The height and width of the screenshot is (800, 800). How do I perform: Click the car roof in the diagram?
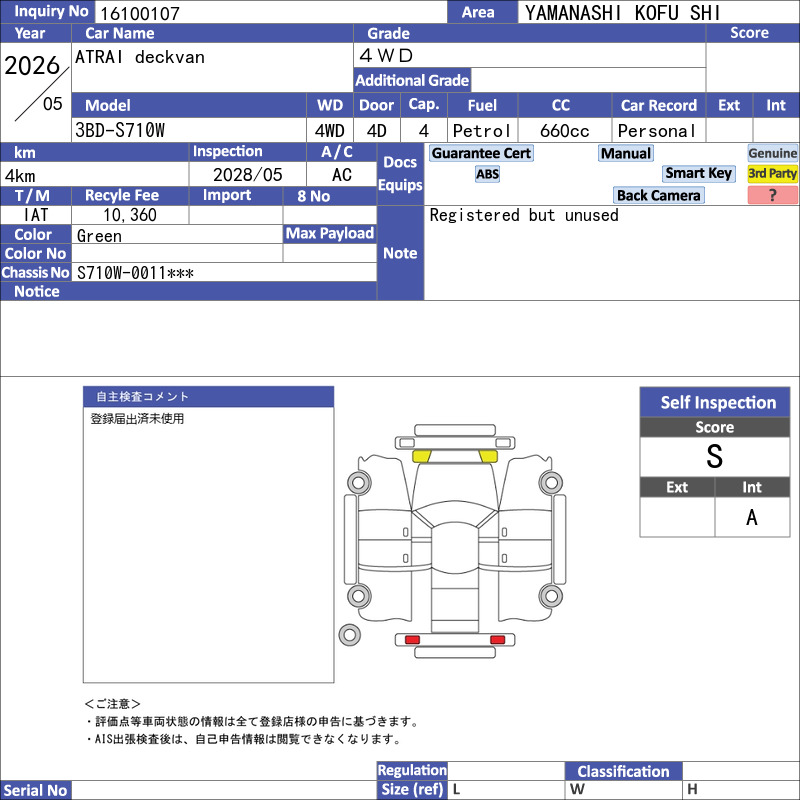(455, 547)
